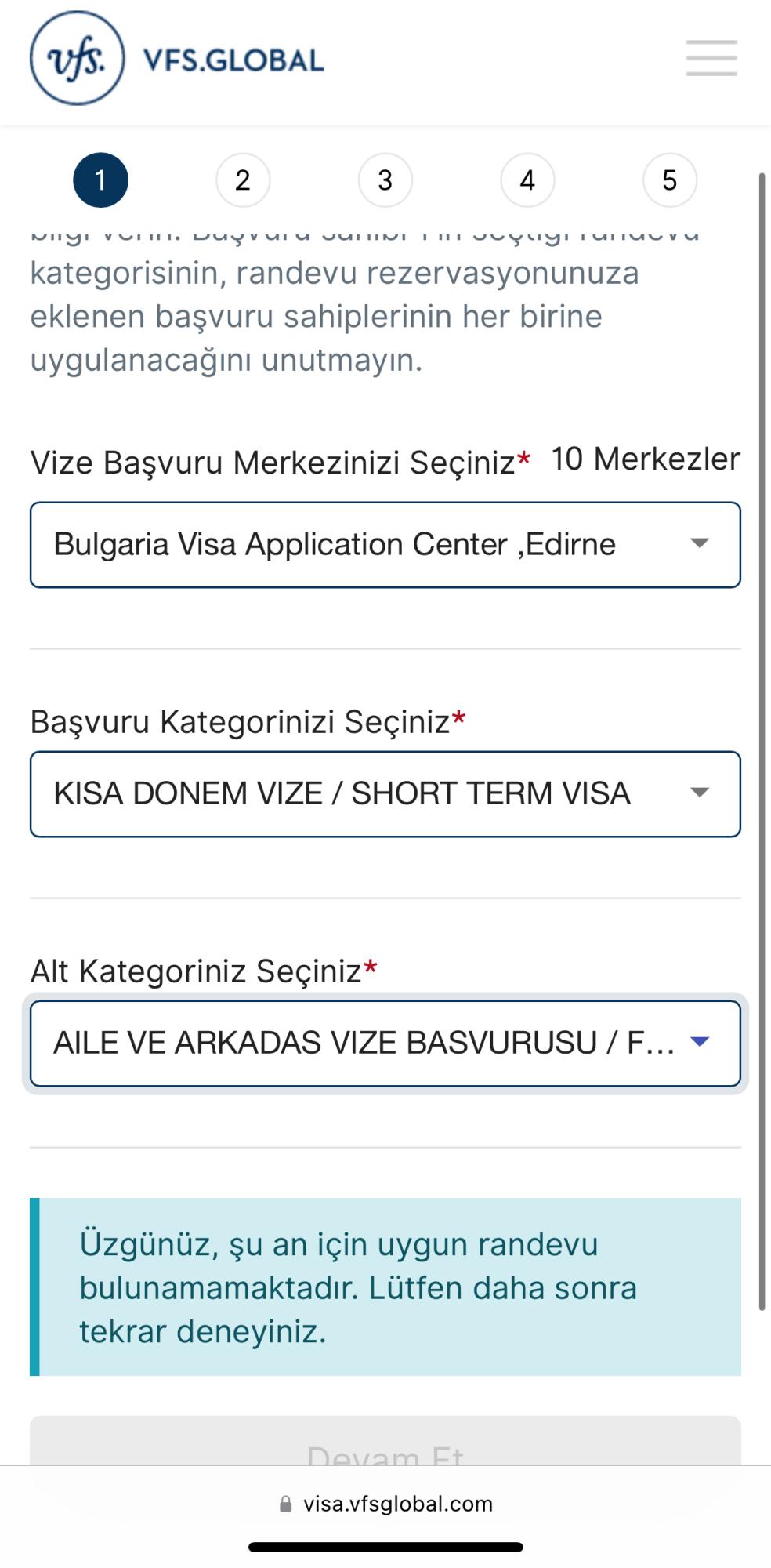Tap the visa.vfsglobal.com address bar
Image resolution: width=771 pixels, height=1568 pixels.
point(398,1504)
